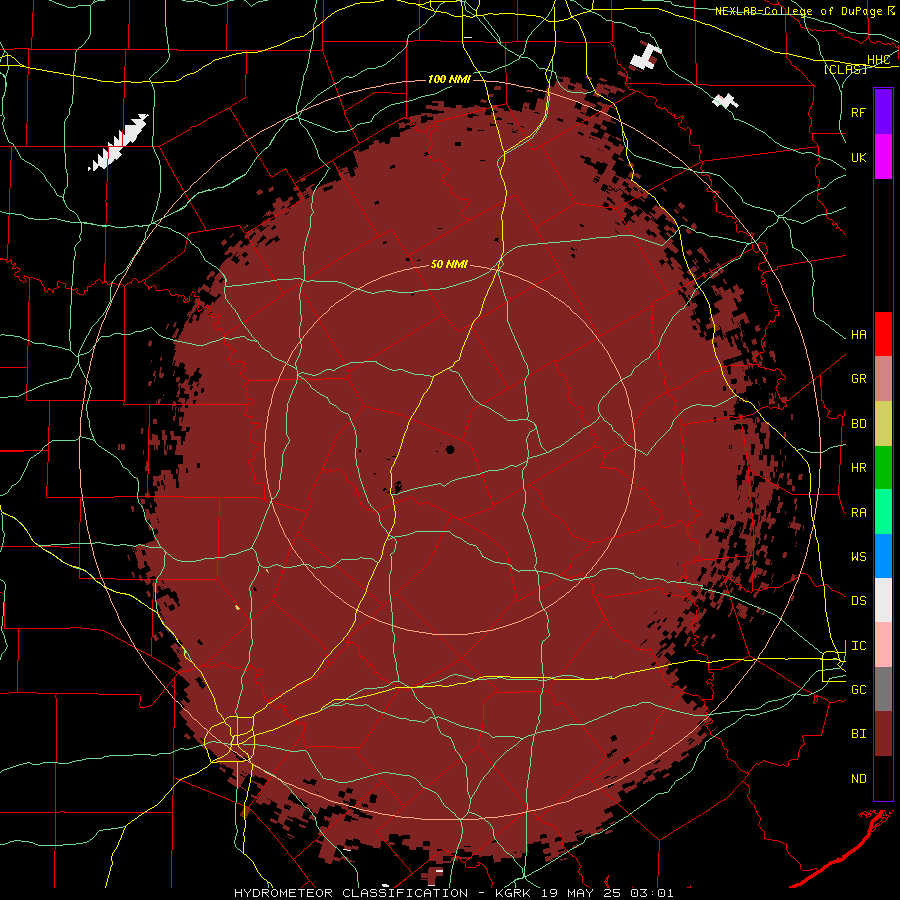Click the ND legend label
This screenshot has height=900, width=900.
coord(858,779)
